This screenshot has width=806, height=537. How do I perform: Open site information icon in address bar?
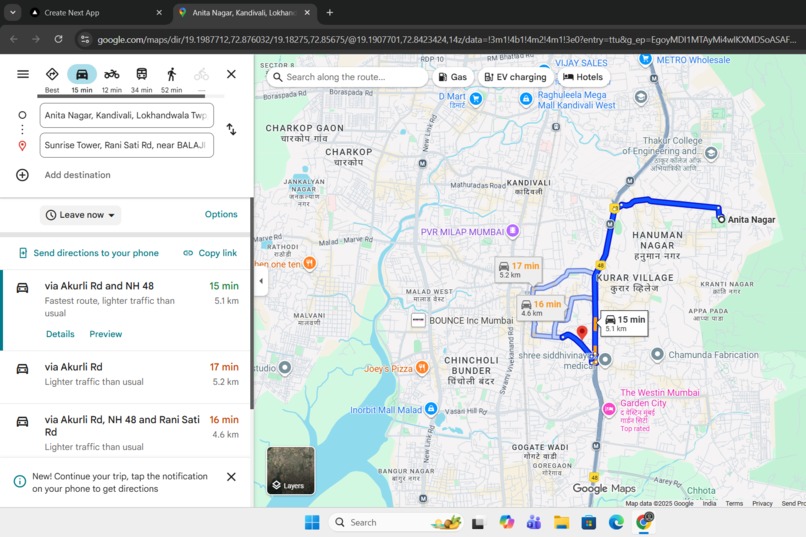[85, 40]
